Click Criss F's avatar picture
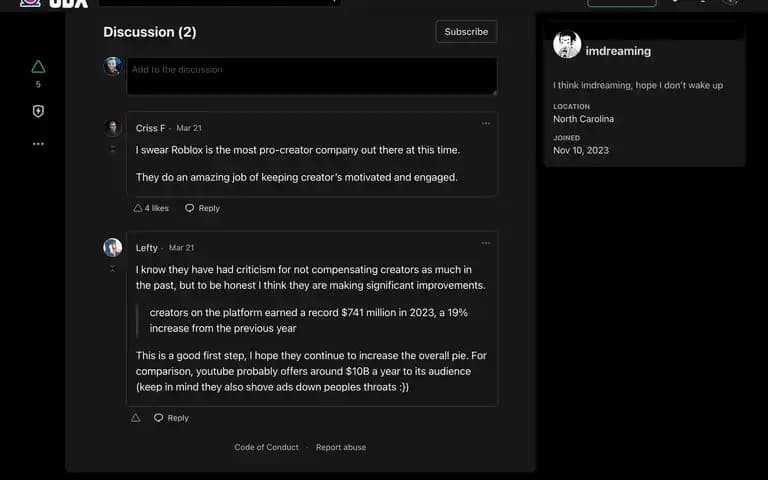768x480 pixels. pyautogui.click(x=113, y=128)
